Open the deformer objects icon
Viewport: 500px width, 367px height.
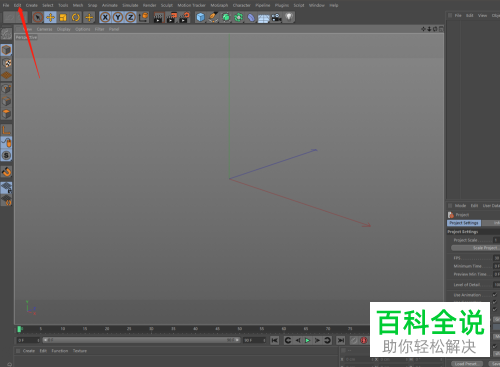[x=251, y=17]
